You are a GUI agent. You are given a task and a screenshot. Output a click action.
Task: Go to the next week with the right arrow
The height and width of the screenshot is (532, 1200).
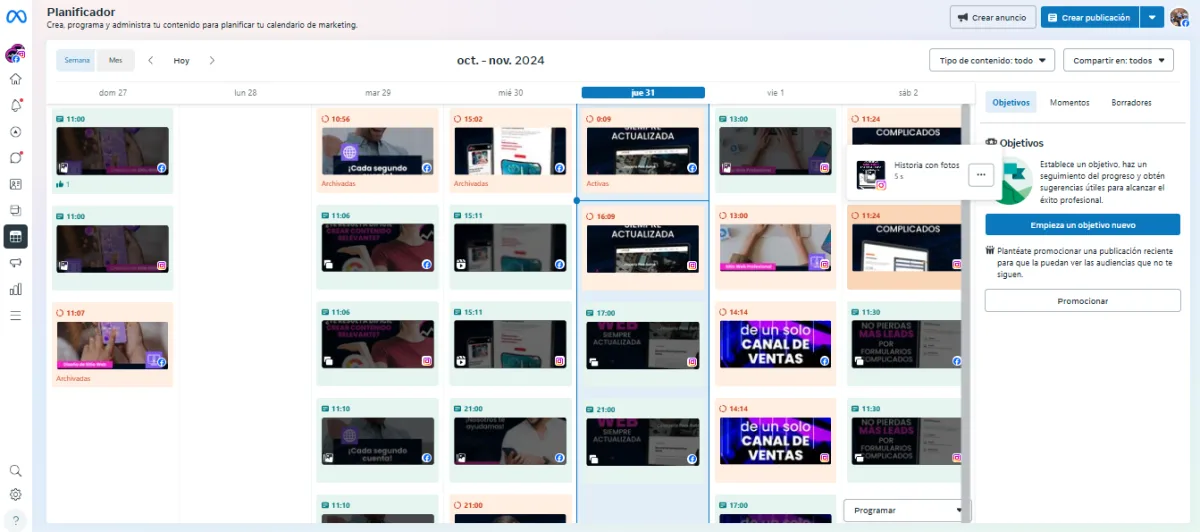click(212, 60)
